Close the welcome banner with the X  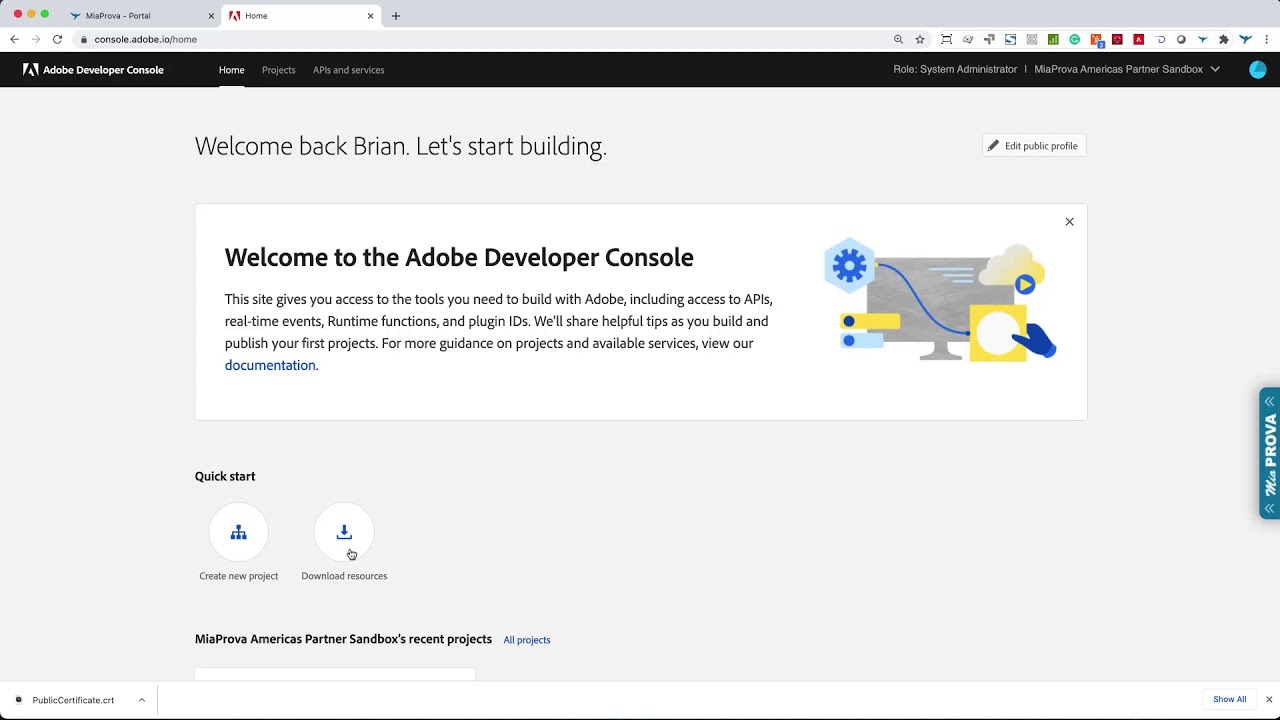click(x=1069, y=222)
